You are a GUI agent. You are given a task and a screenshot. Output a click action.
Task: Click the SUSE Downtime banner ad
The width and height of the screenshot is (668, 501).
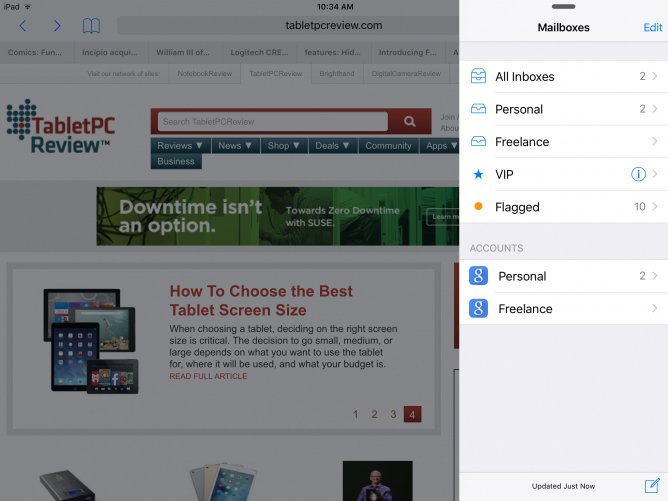278,216
